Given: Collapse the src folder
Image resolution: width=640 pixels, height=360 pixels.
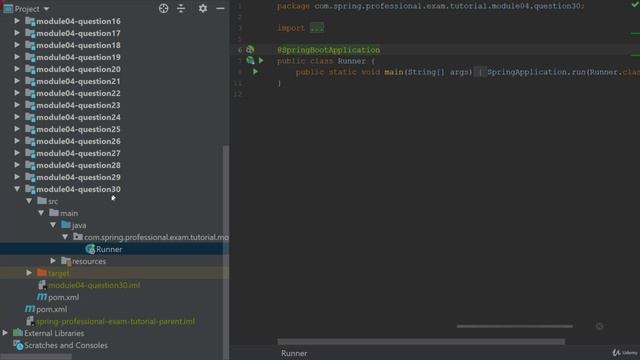Looking at the screenshot, I should coord(29,201).
